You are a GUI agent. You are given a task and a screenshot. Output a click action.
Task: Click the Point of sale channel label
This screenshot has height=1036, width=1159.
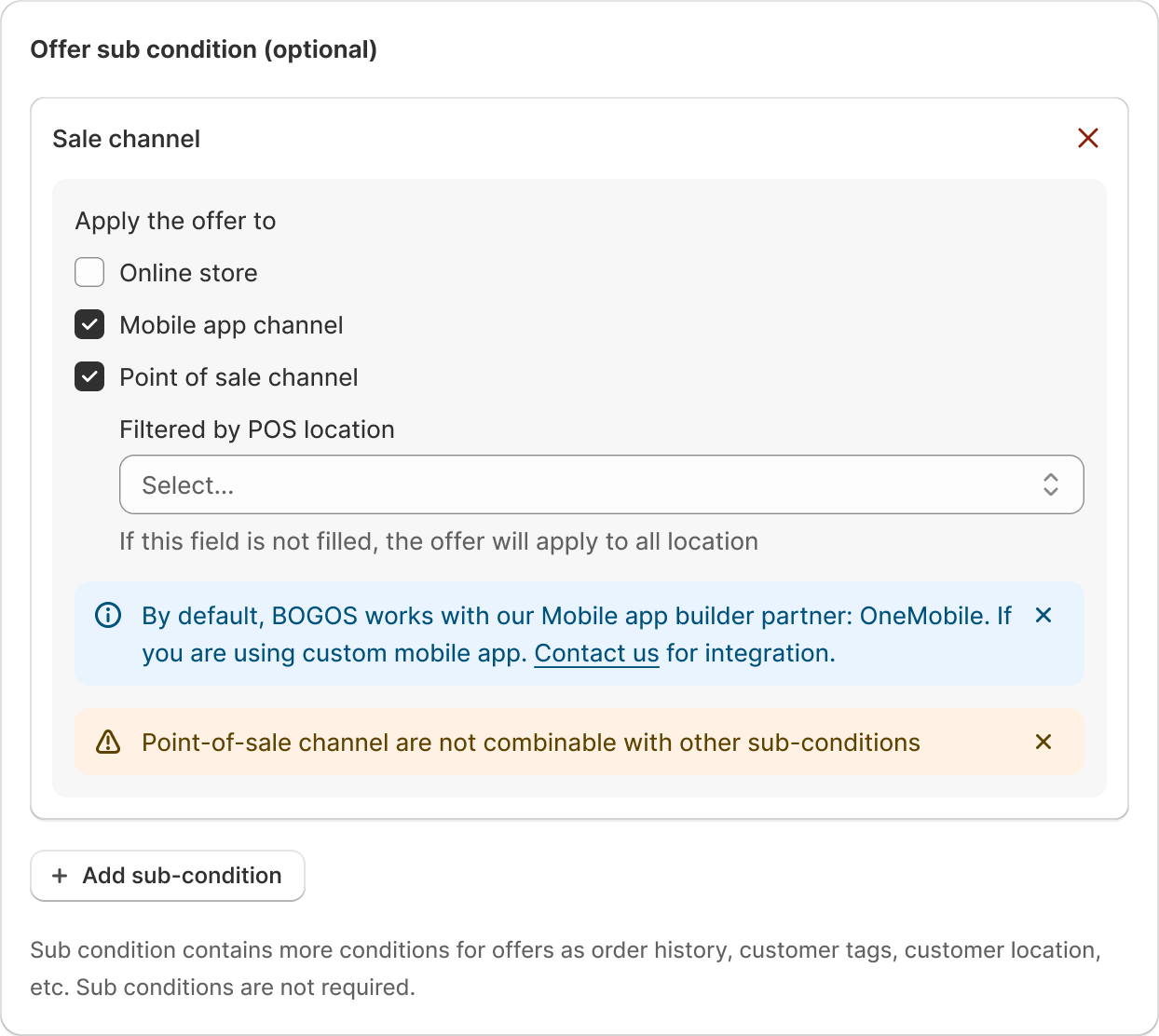[239, 377]
